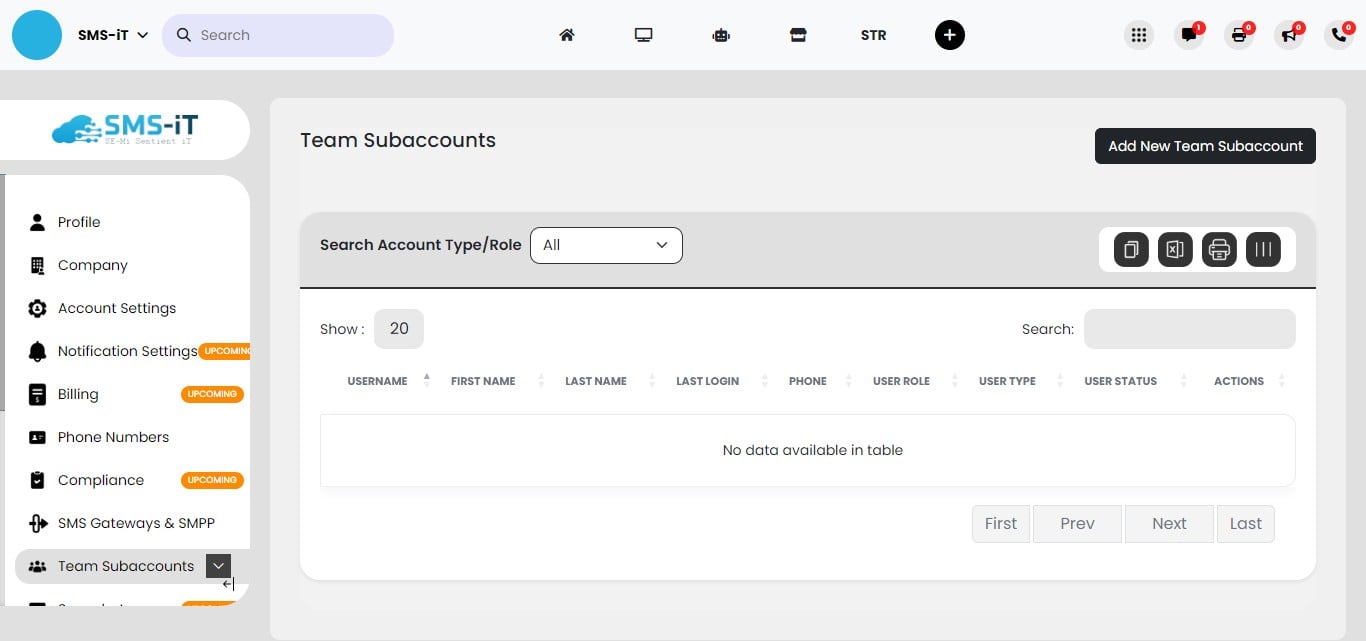
Task: Open column visibility icon
Action: tap(1263, 250)
